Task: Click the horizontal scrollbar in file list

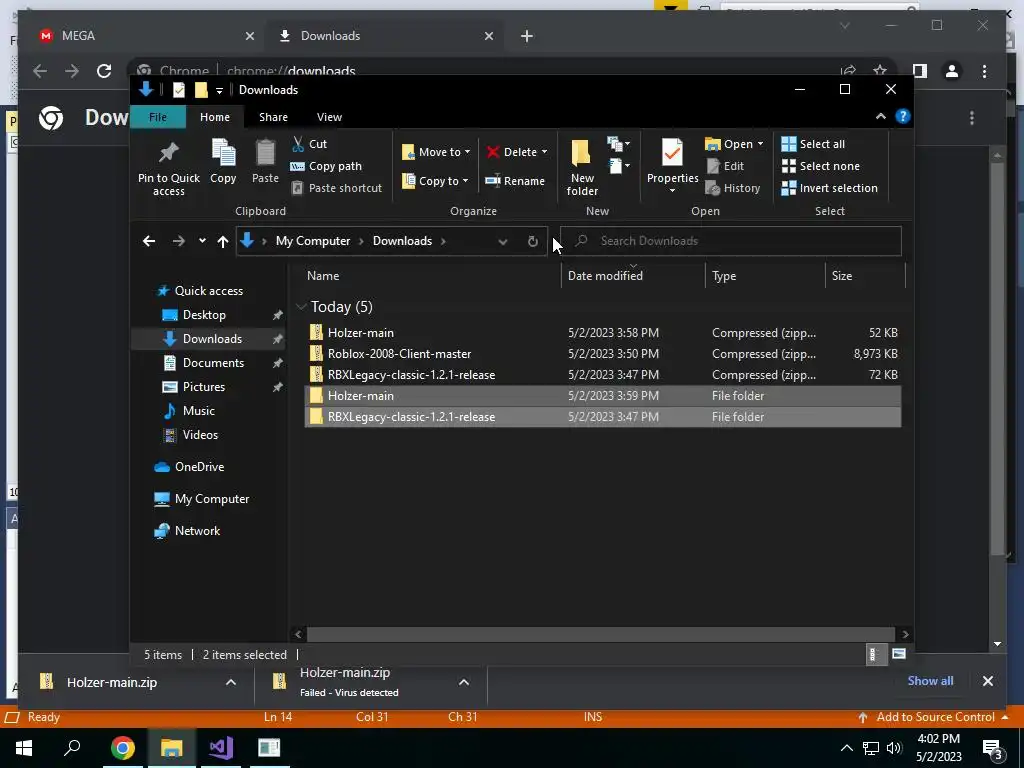Action: [x=600, y=634]
